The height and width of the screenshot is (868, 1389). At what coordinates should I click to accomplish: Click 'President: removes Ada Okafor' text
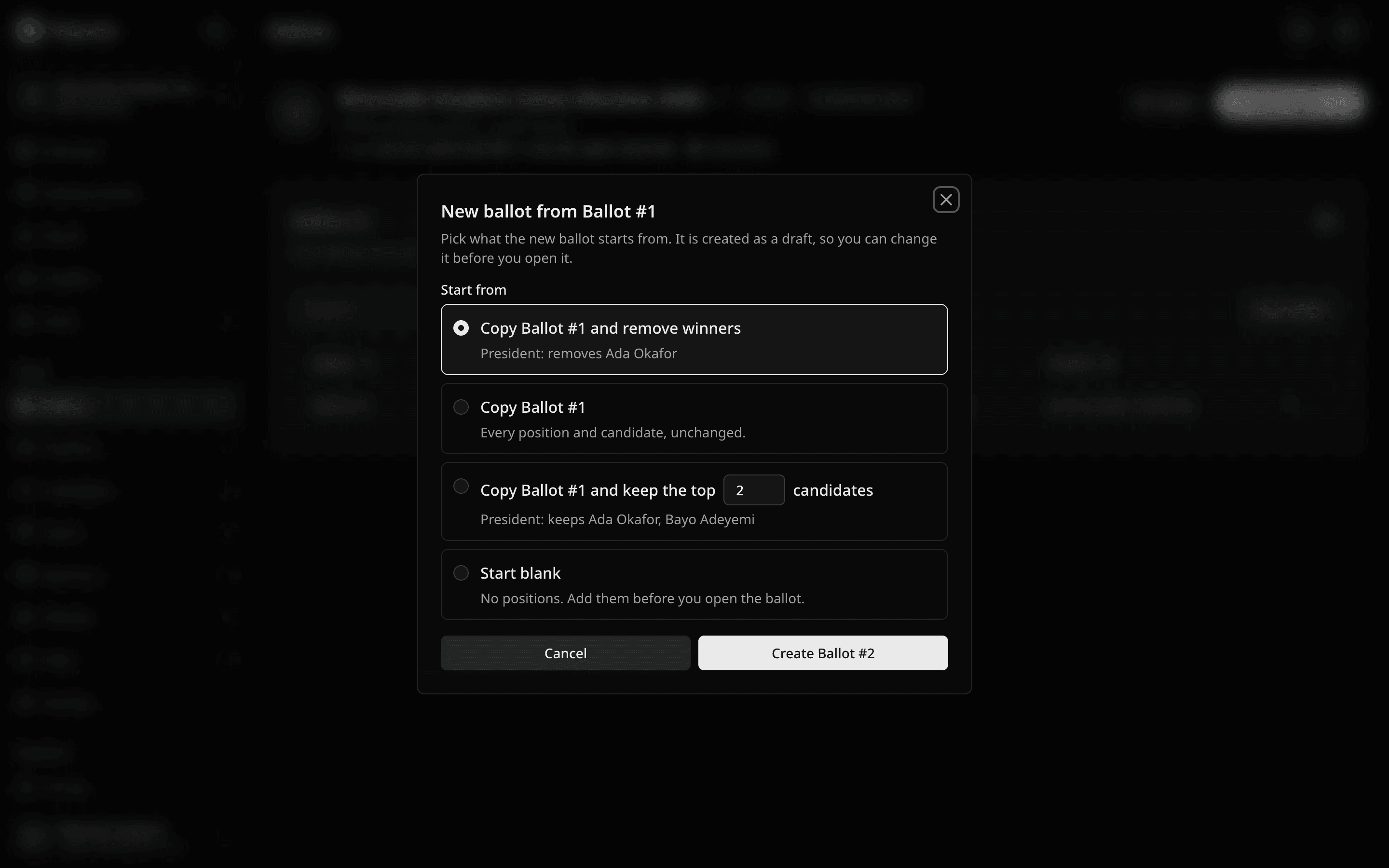tap(579, 353)
